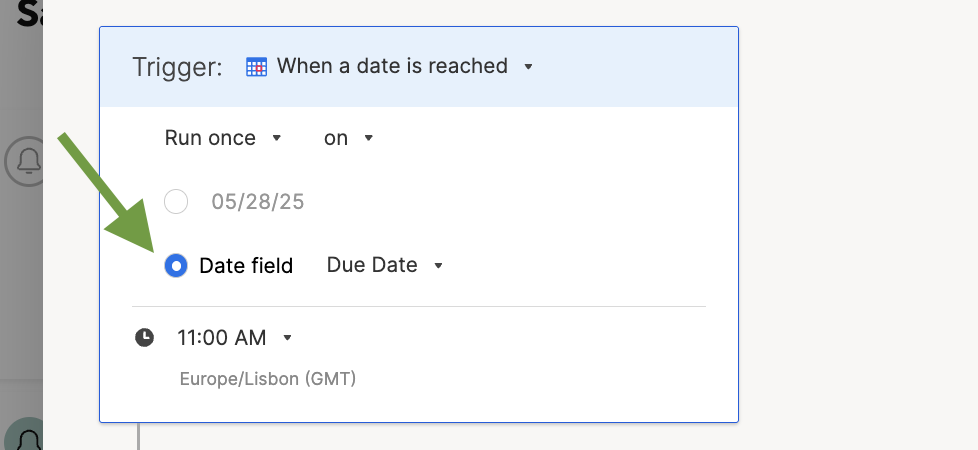Select the 05/28/25 specific date radio button
This screenshot has height=450, width=978.
(176, 202)
